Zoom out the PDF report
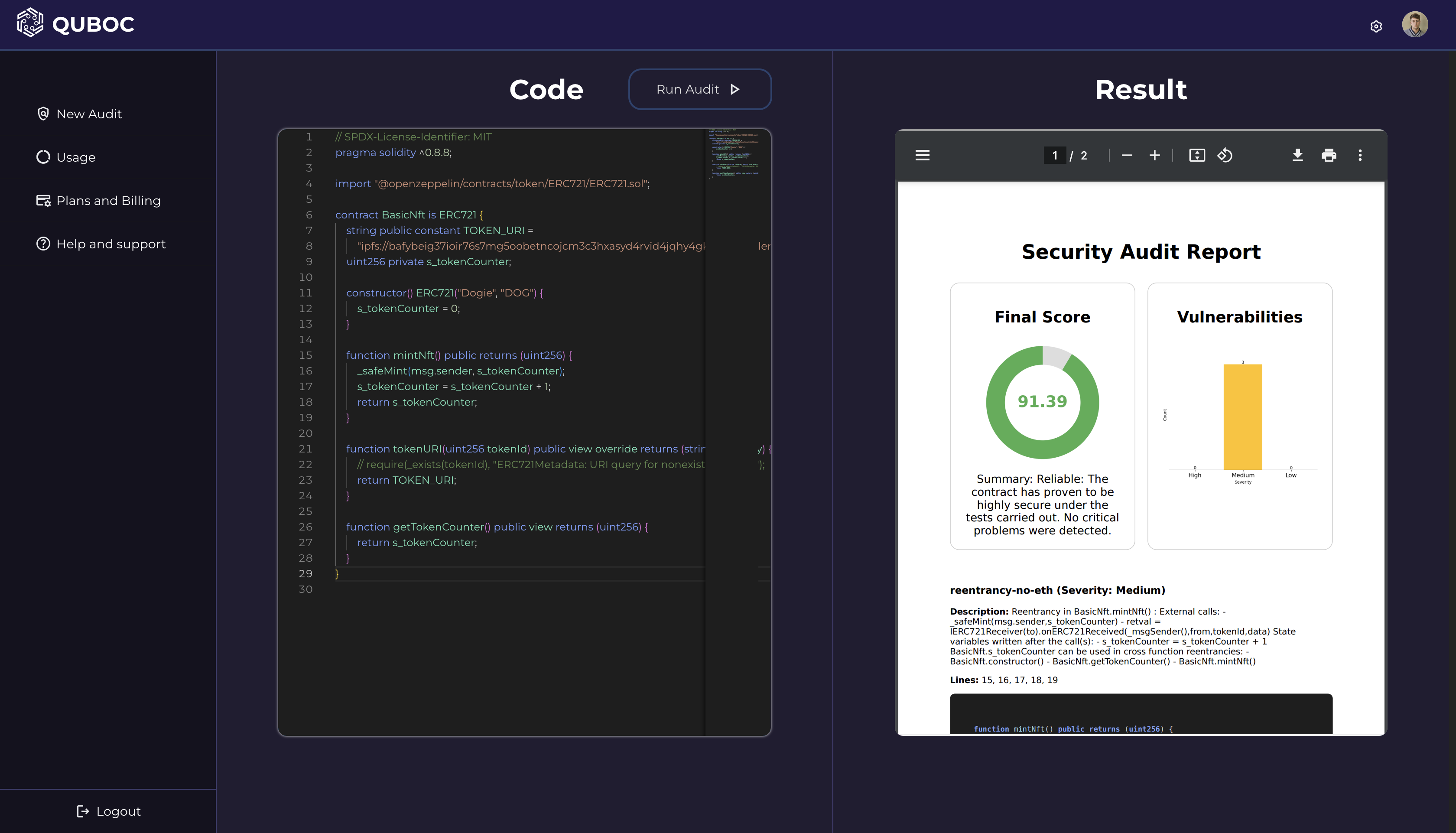 click(x=1127, y=155)
